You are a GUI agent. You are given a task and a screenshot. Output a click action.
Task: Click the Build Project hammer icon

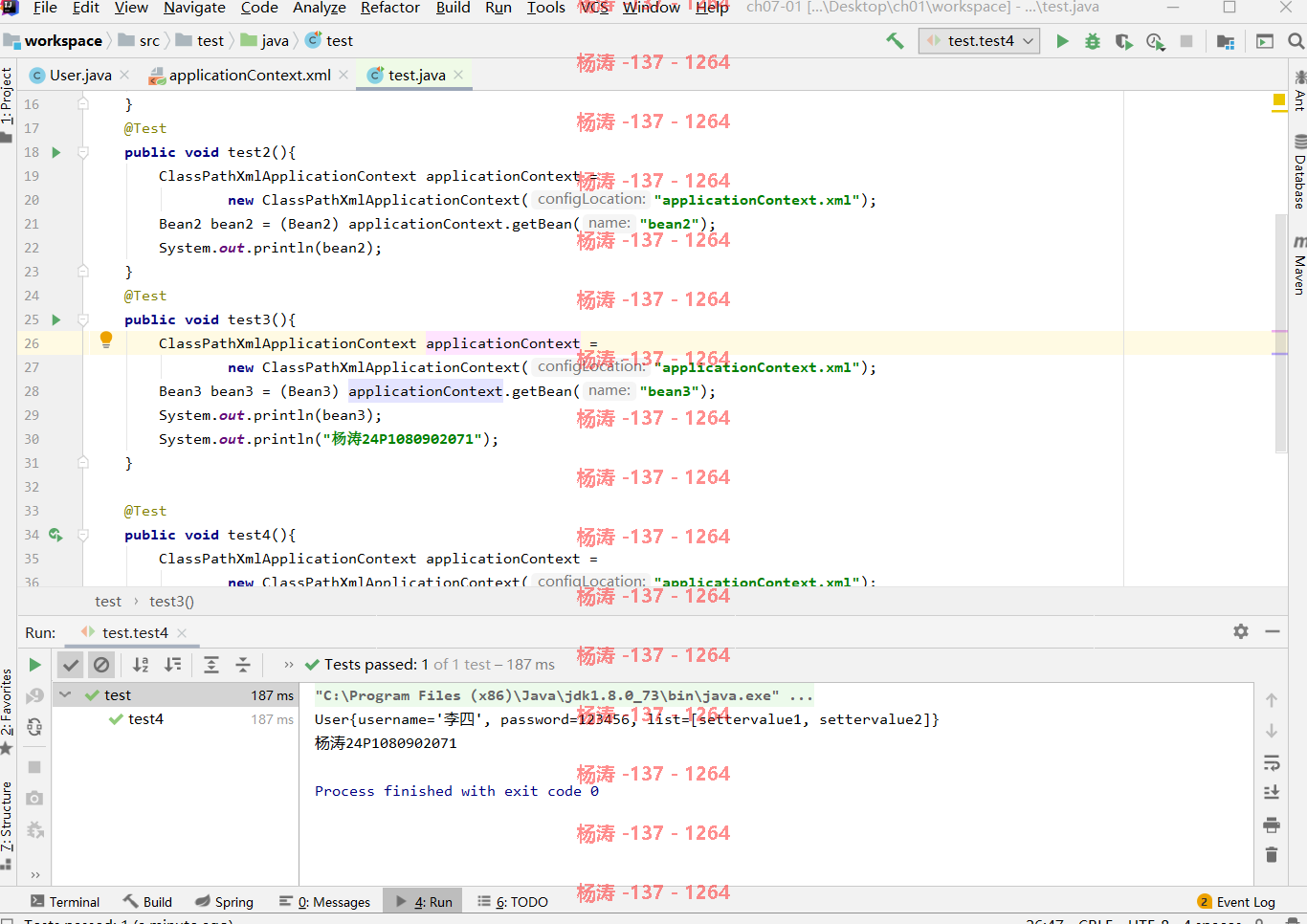tap(895, 41)
